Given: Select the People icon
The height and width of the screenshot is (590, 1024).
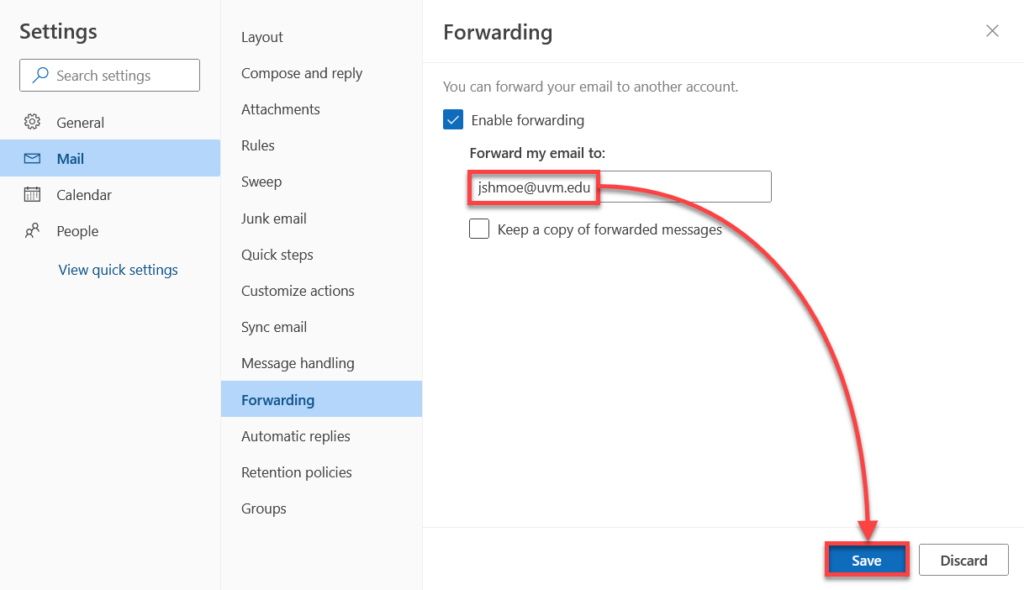Looking at the screenshot, I should pyautogui.click(x=33, y=231).
